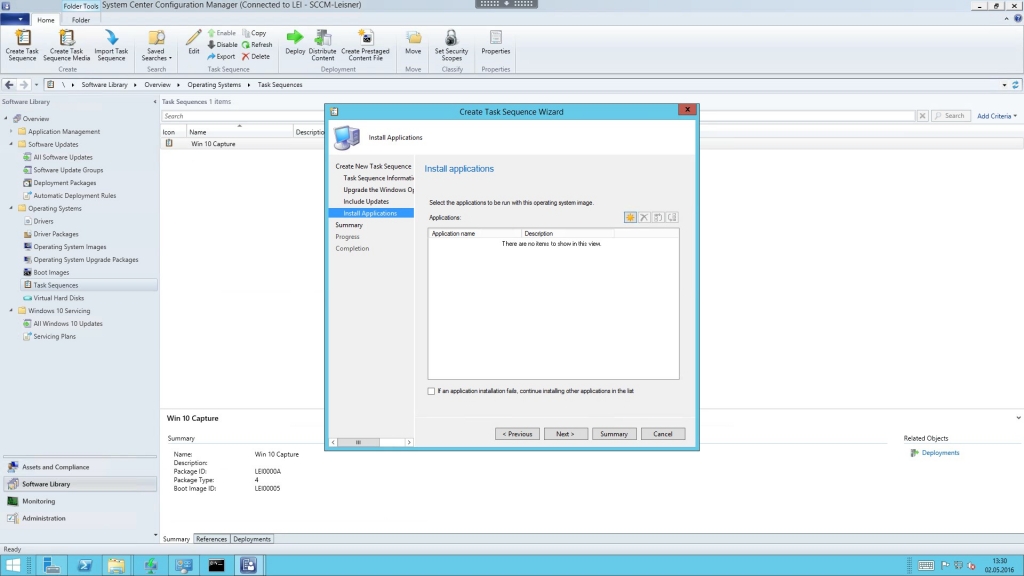Open Administration workspace
The width and height of the screenshot is (1024, 576).
click(80, 518)
